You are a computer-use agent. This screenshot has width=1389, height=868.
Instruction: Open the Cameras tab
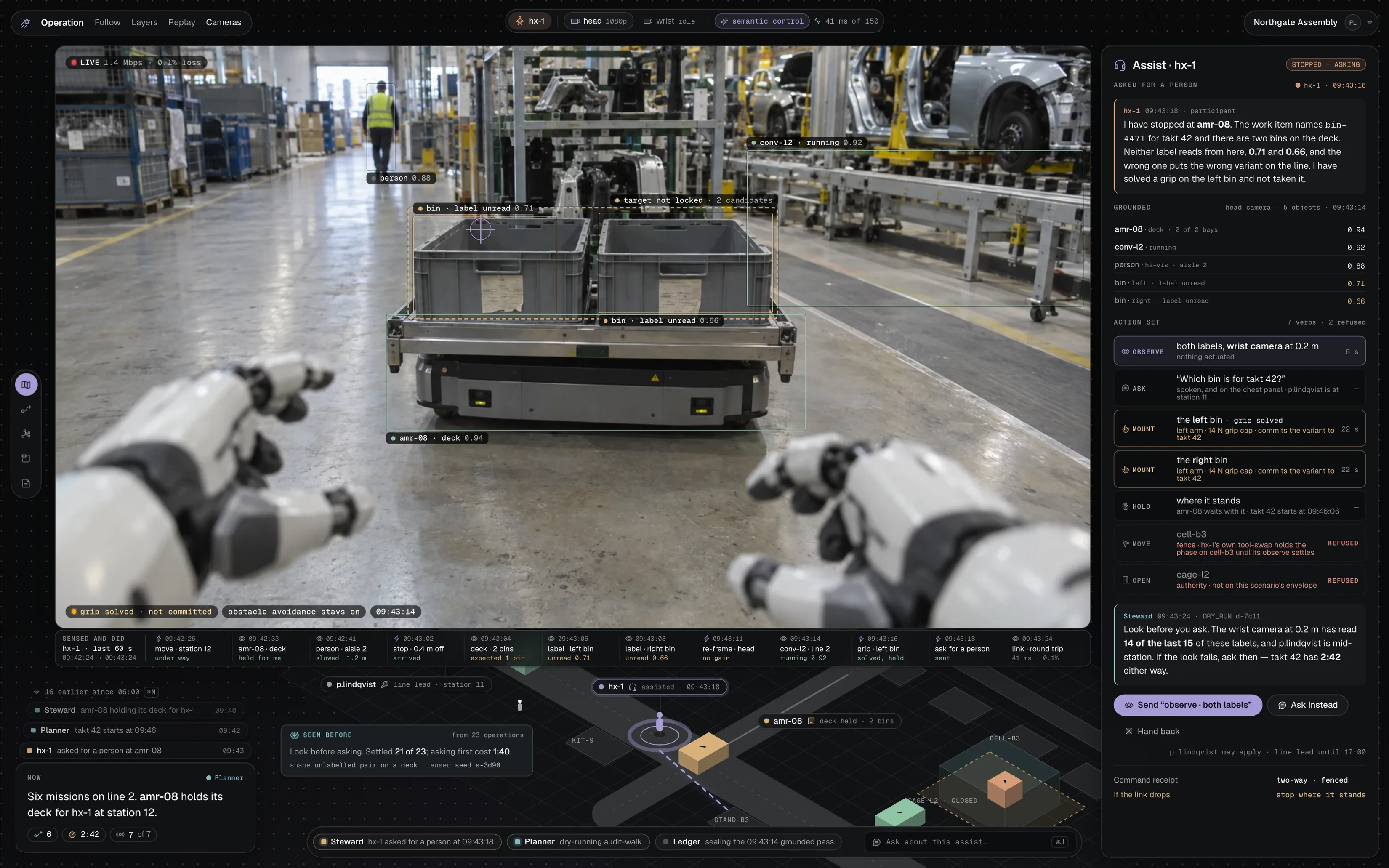coord(223,22)
